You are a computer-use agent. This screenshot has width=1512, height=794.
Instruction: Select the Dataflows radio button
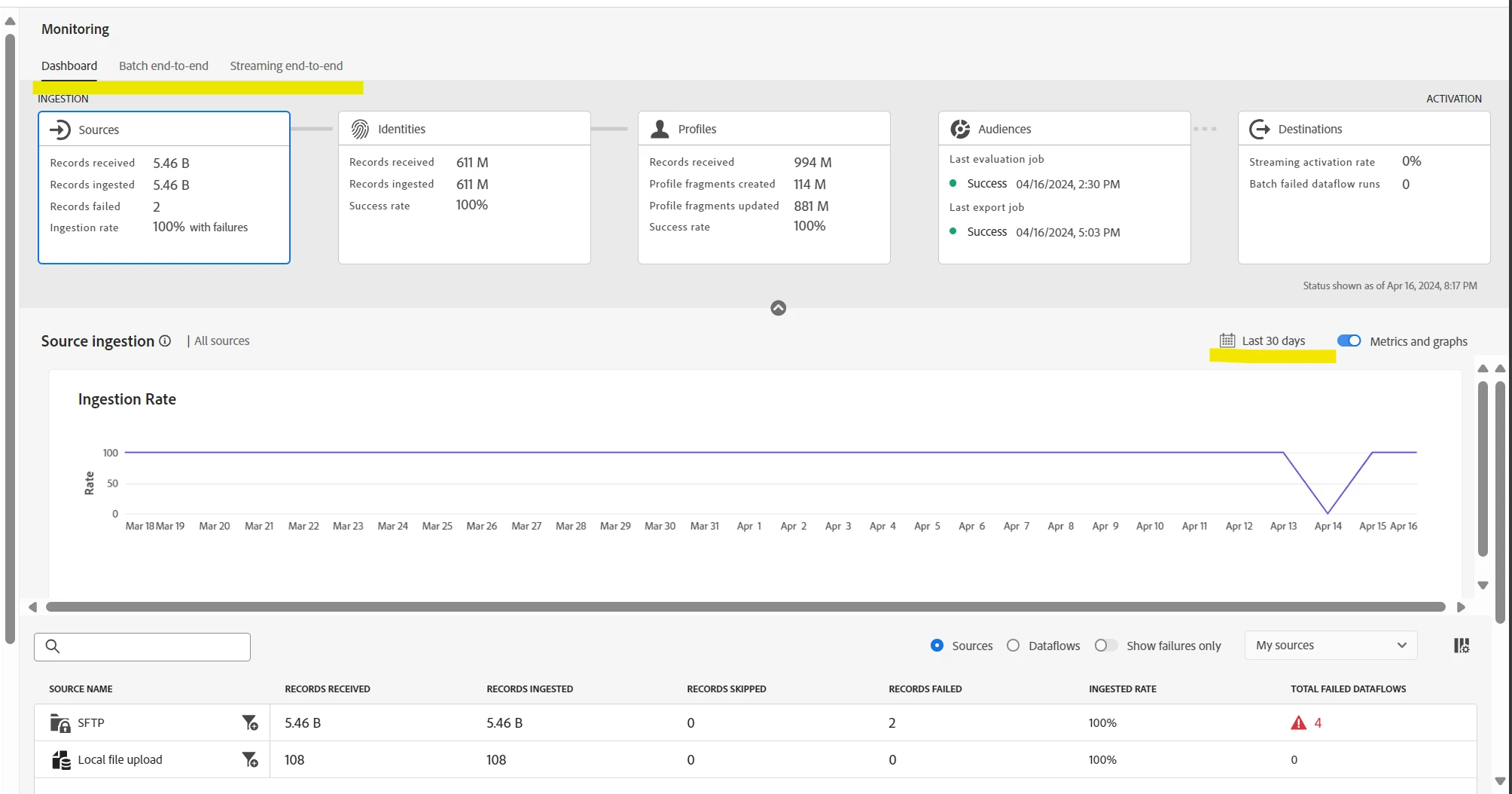(1014, 646)
